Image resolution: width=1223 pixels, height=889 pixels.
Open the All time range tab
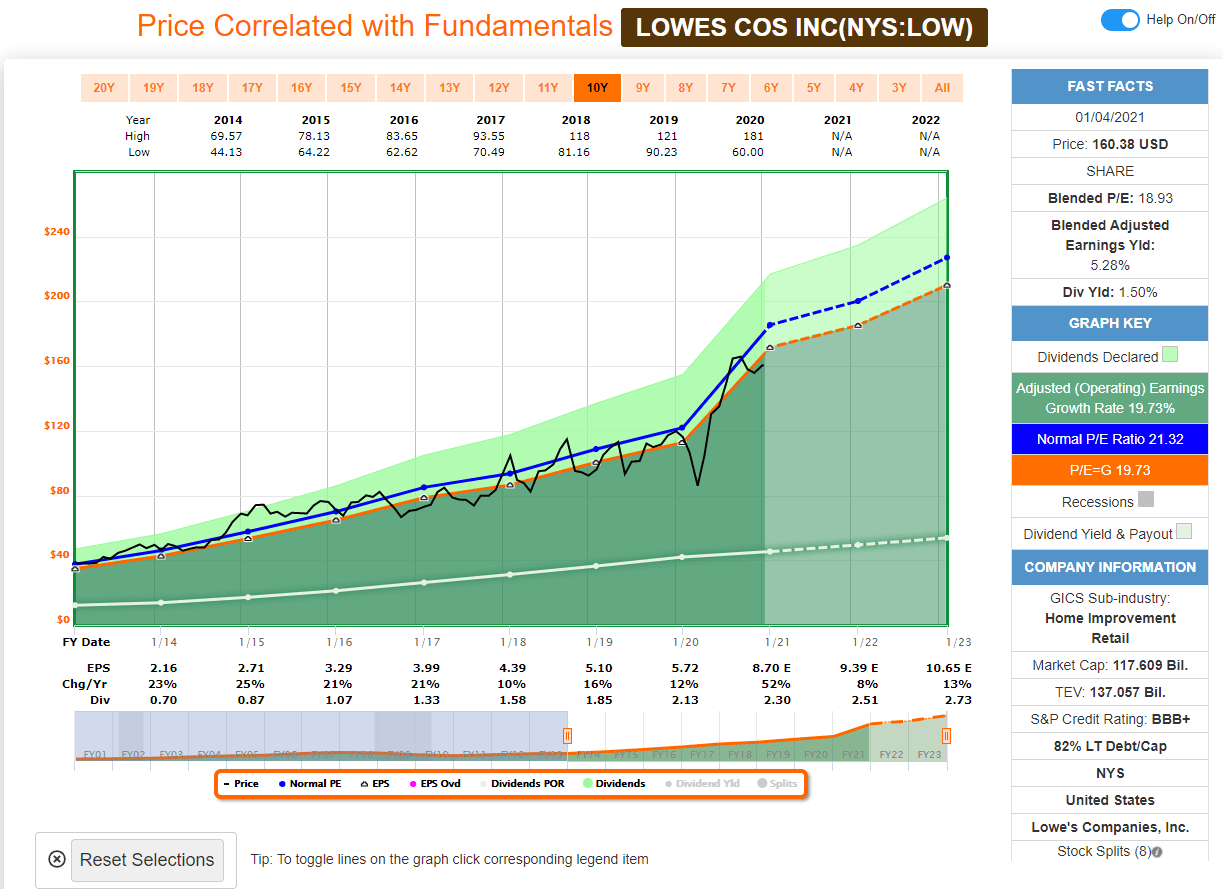[x=941, y=88]
